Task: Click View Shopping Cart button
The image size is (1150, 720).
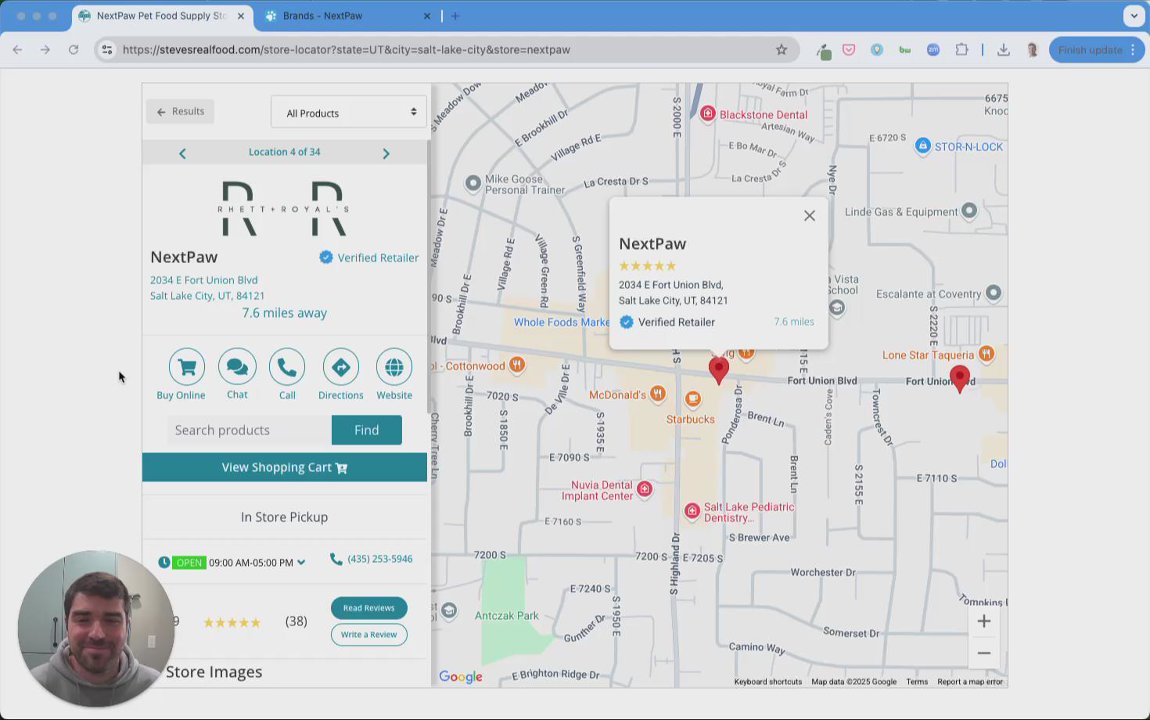Action: point(285,468)
